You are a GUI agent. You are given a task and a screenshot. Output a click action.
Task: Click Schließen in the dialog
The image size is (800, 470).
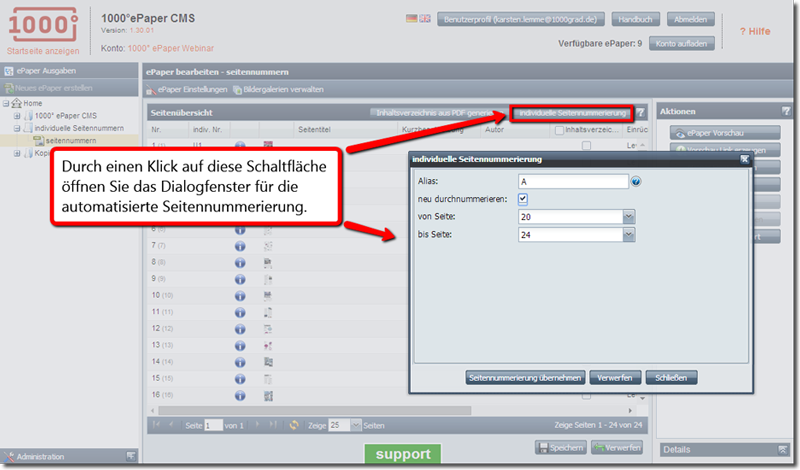[x=671, y=378]
